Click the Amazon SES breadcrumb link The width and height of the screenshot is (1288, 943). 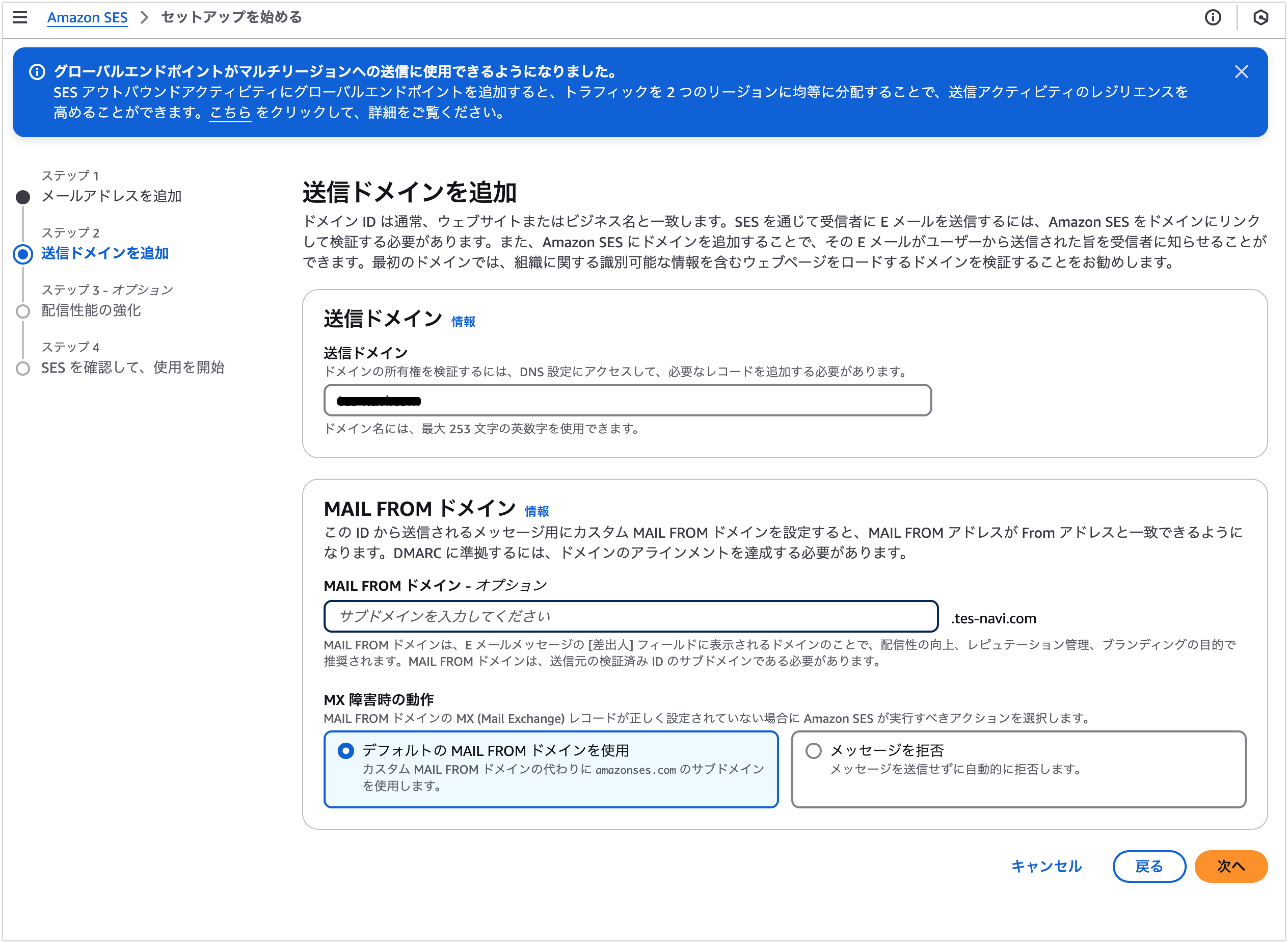(x=87, y=18)
